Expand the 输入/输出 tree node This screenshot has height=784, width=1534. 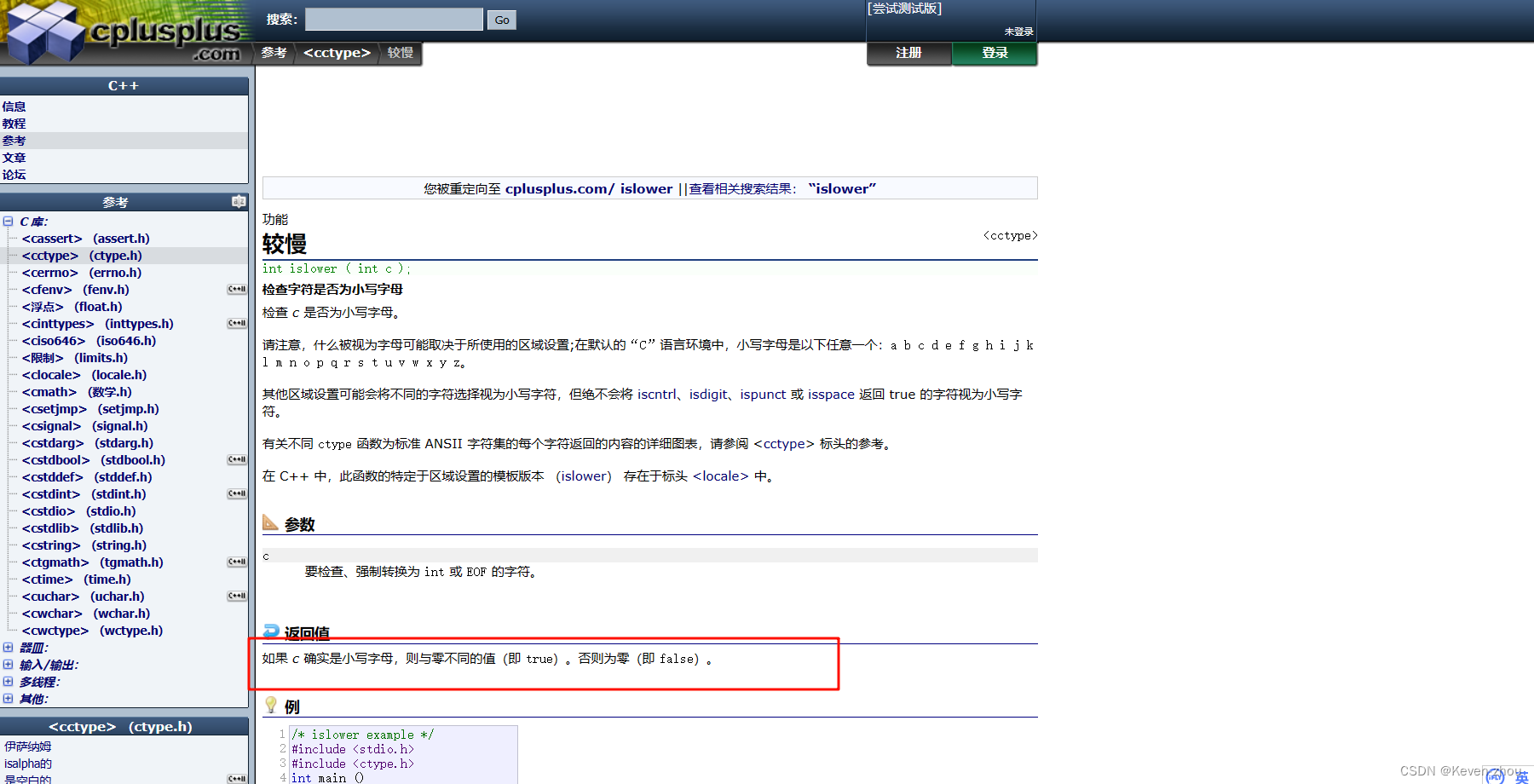(x=8, y=665)
